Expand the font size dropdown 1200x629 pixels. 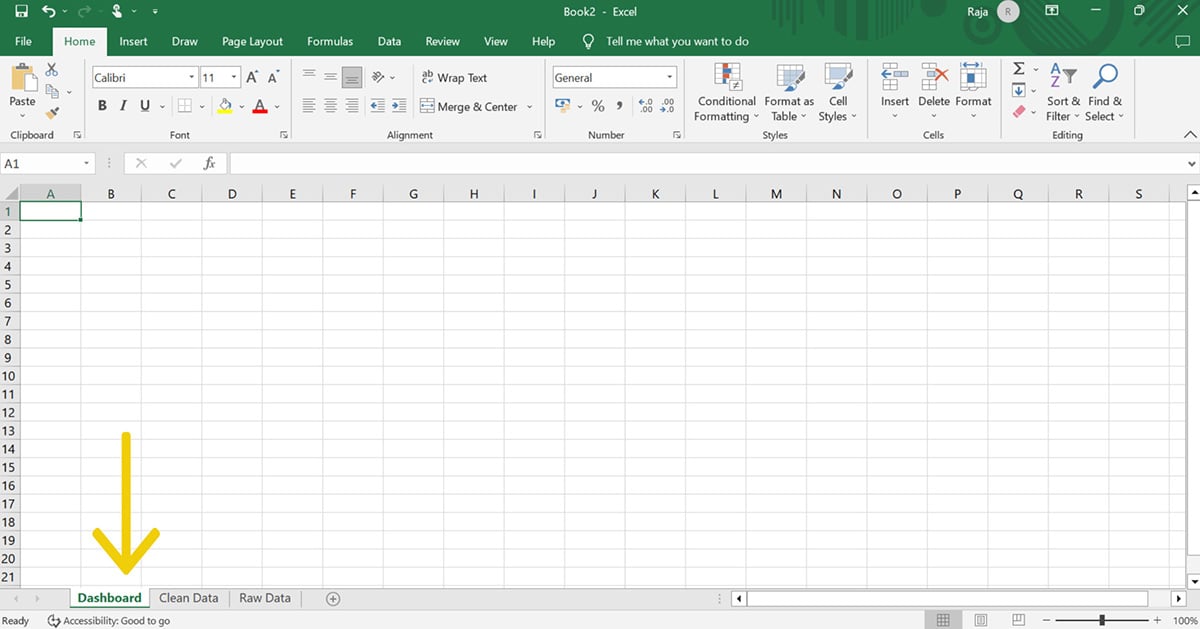pyautogui.click(x=234, y=78)
